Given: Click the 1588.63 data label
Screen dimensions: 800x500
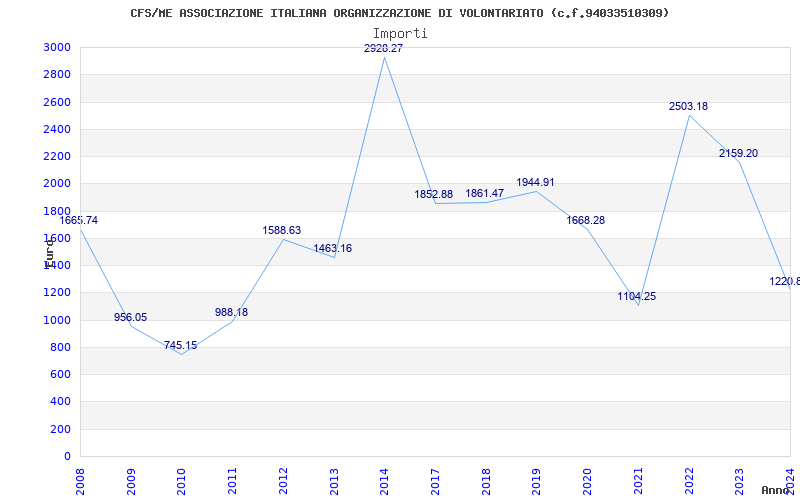Looking at the screenshot, I should pyautogui.click(x=282, y=230).
